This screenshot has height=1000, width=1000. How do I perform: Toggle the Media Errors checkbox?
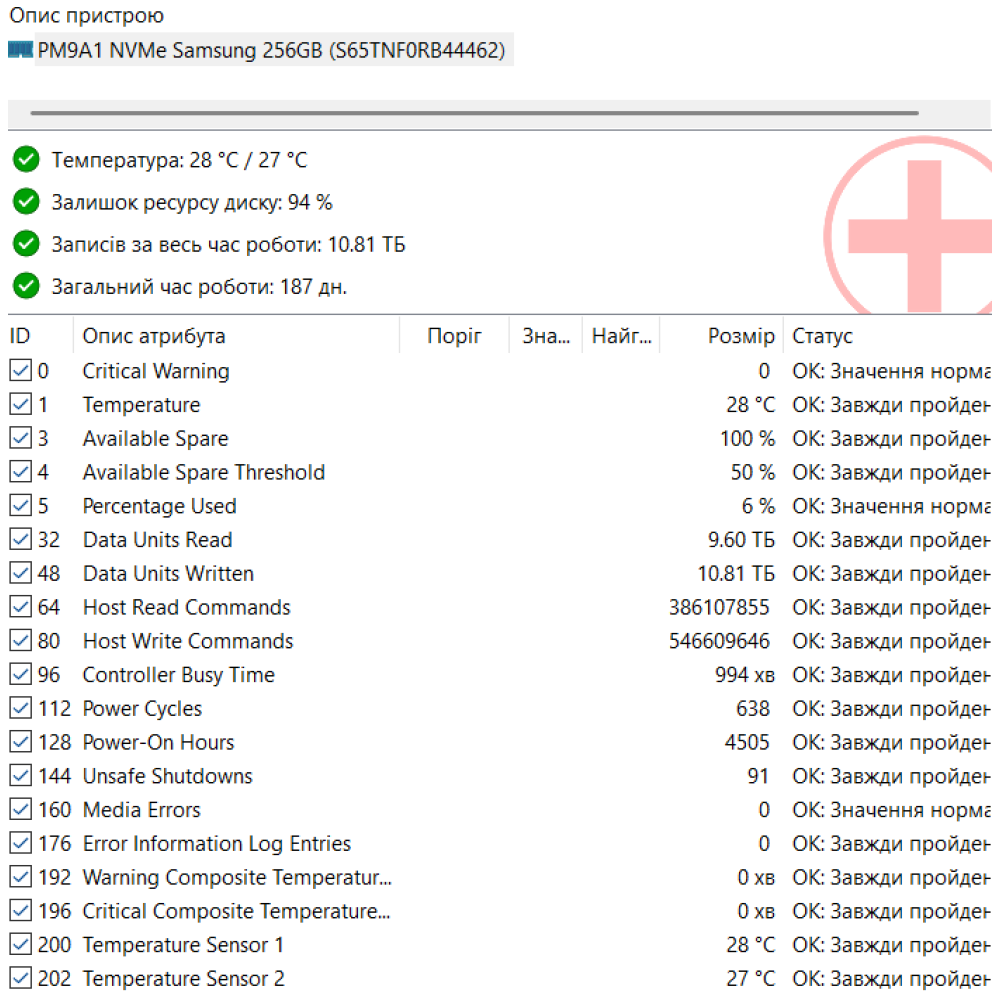20,811
